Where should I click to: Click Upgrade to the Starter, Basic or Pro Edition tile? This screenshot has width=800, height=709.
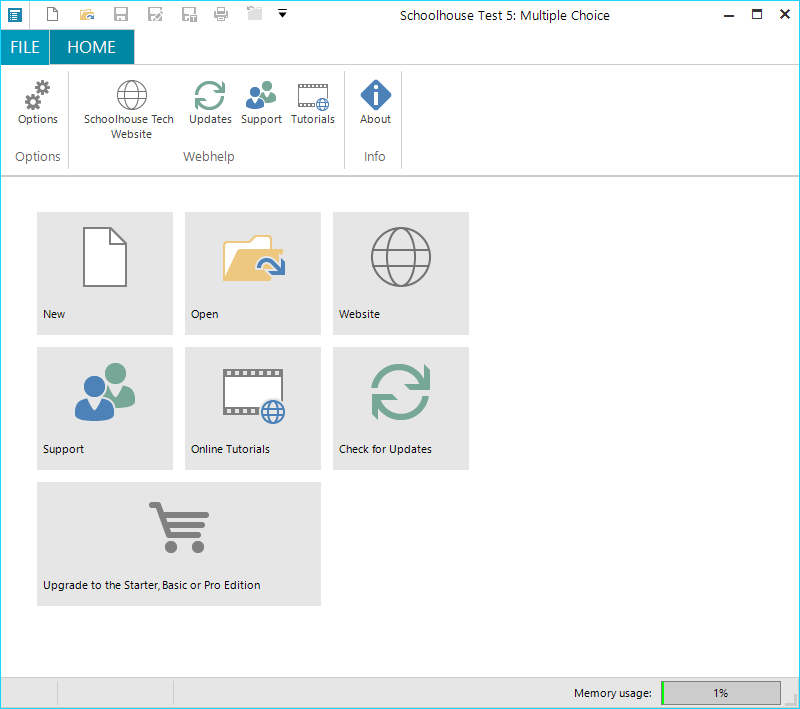tap(179, 544)
